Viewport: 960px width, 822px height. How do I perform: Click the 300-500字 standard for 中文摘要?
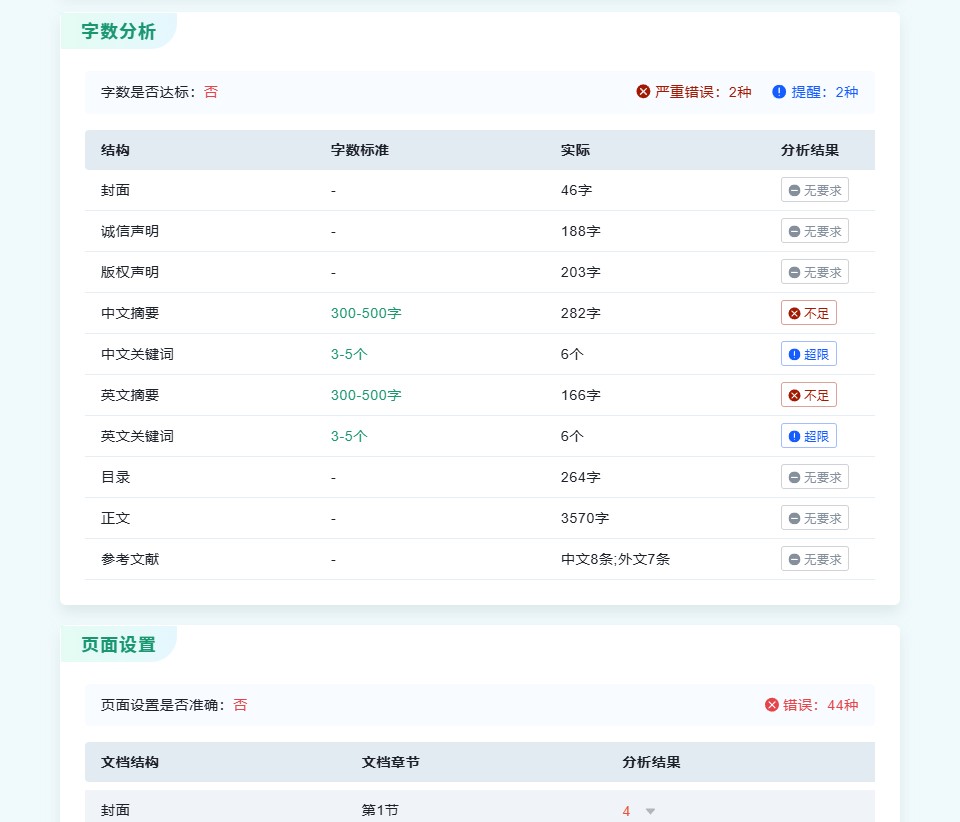[x=366, y=313]
